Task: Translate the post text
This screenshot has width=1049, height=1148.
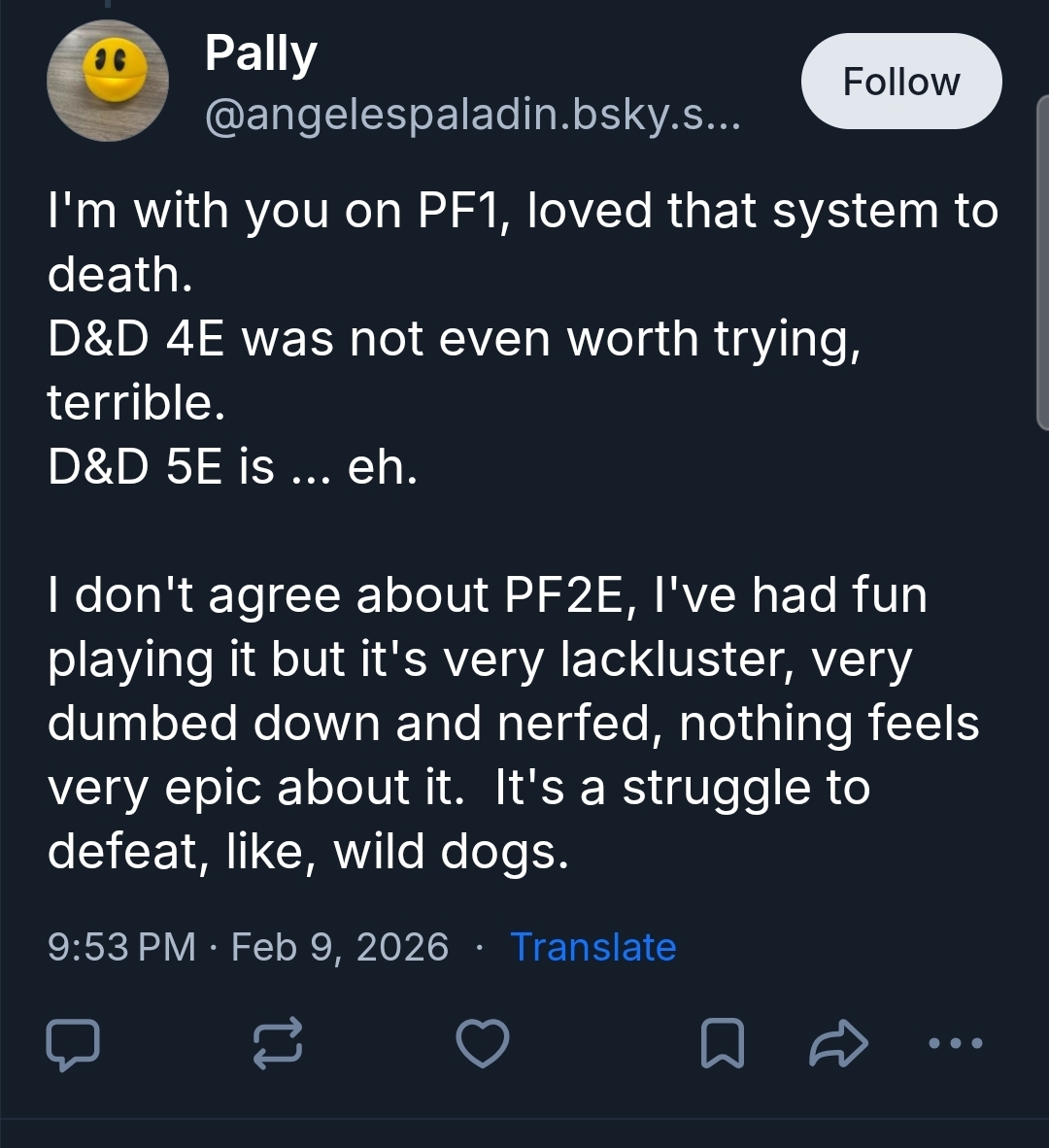Action: pos(592,947)
